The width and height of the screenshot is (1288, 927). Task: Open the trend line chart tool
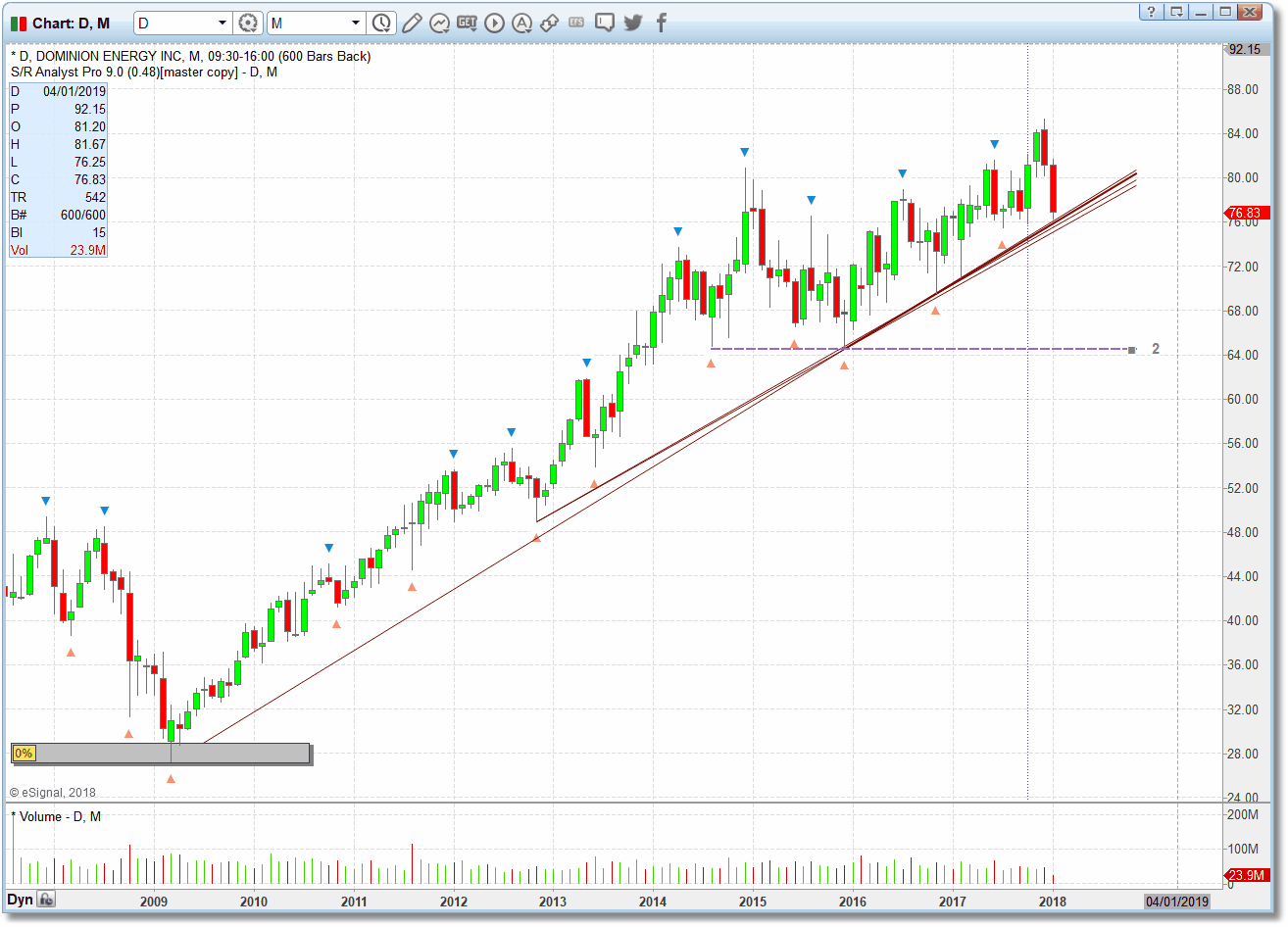(439, 23)
